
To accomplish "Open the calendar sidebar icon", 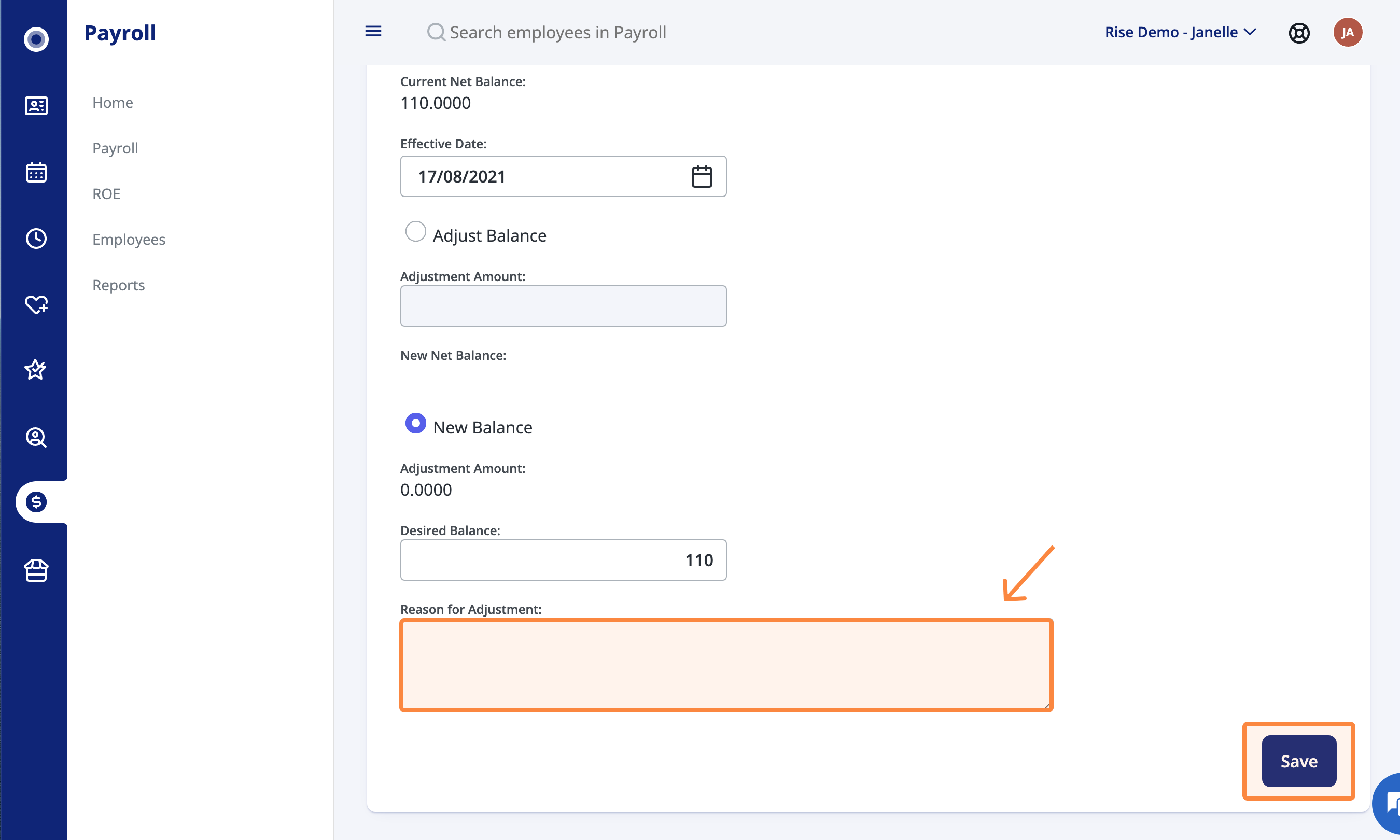I will point(36,172).
